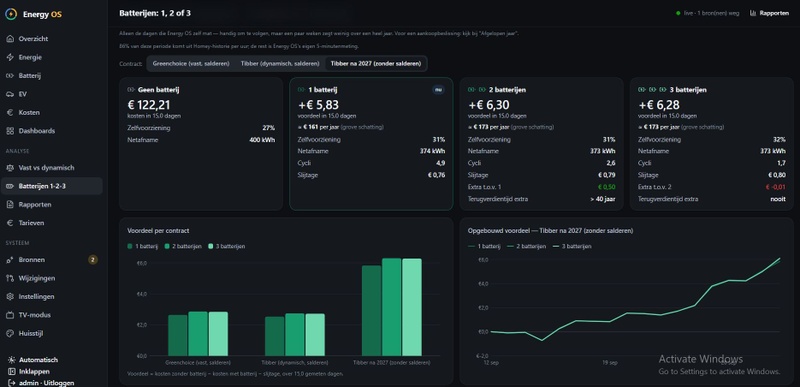Click Tibber dynamisch 3 batterijen light bar

(315, 334)
